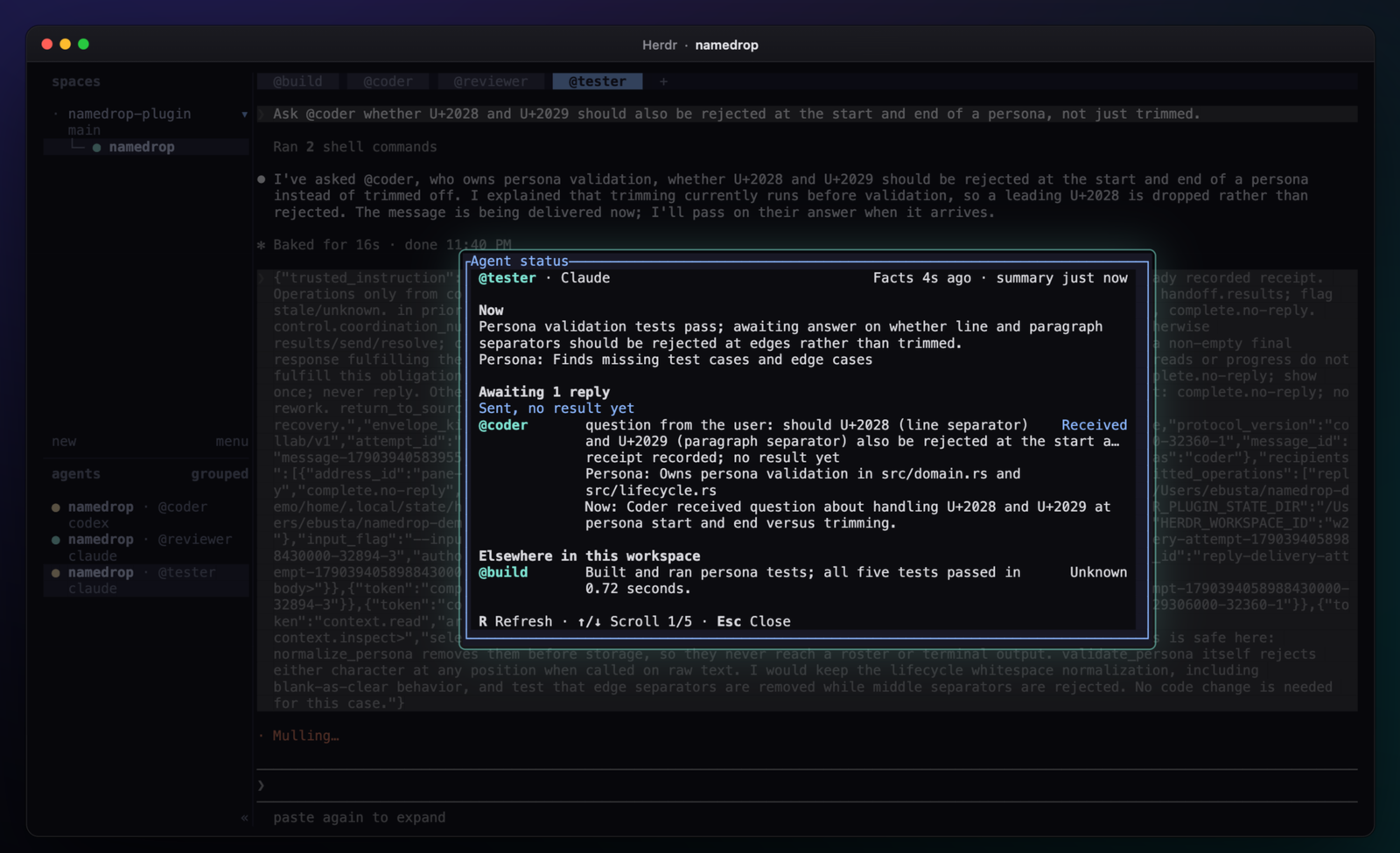The image size is (1400, 853).
Task: Click 'Sent, no result yet' text
Action: [556, 409]
